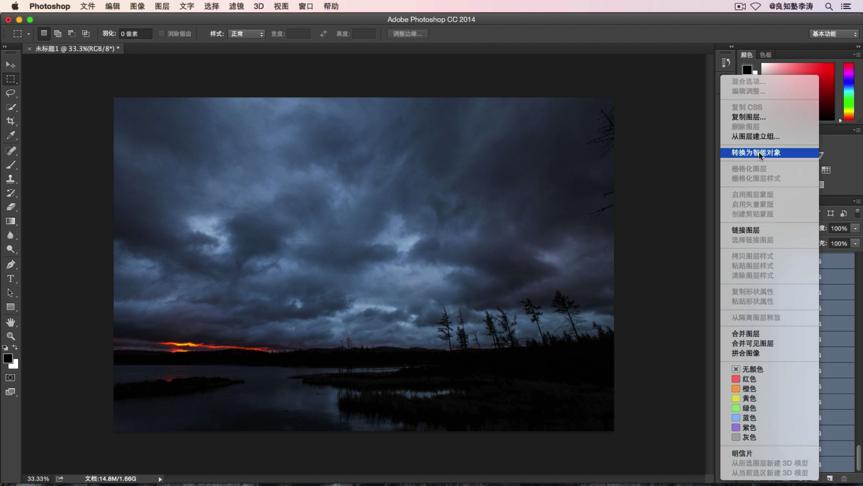Click 拼合图像 to flatten image
The height and width of the screenshot is (486, 863).
[x=745, y=353]
